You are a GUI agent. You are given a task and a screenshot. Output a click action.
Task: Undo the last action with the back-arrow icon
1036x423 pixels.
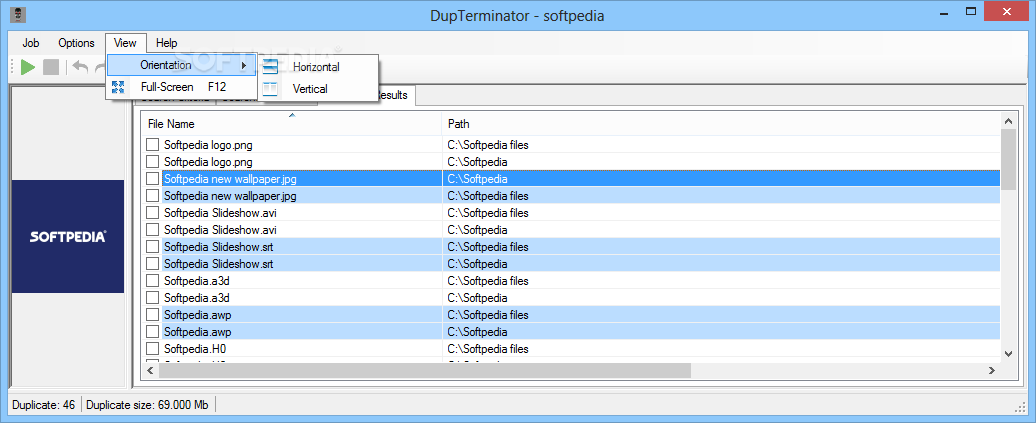click(80, 67)
